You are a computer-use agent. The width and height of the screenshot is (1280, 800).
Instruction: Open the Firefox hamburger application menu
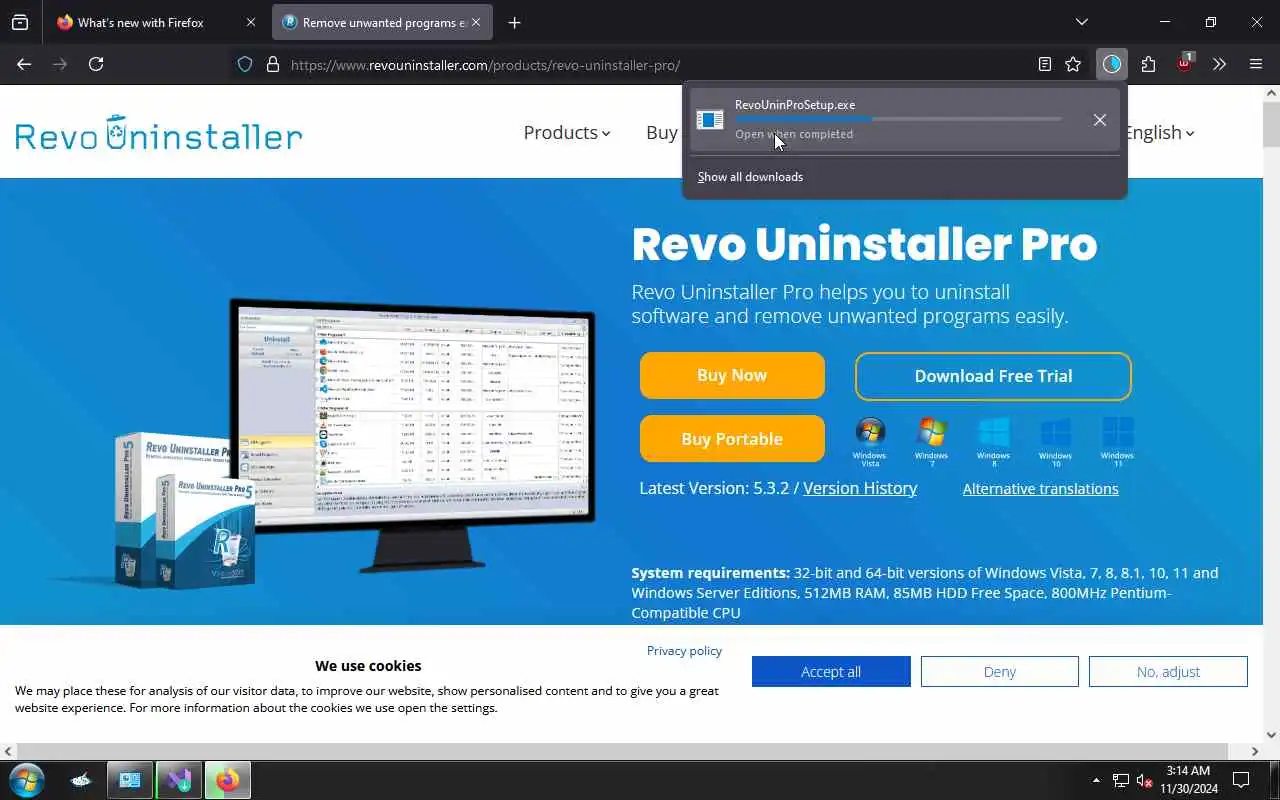1256,64
